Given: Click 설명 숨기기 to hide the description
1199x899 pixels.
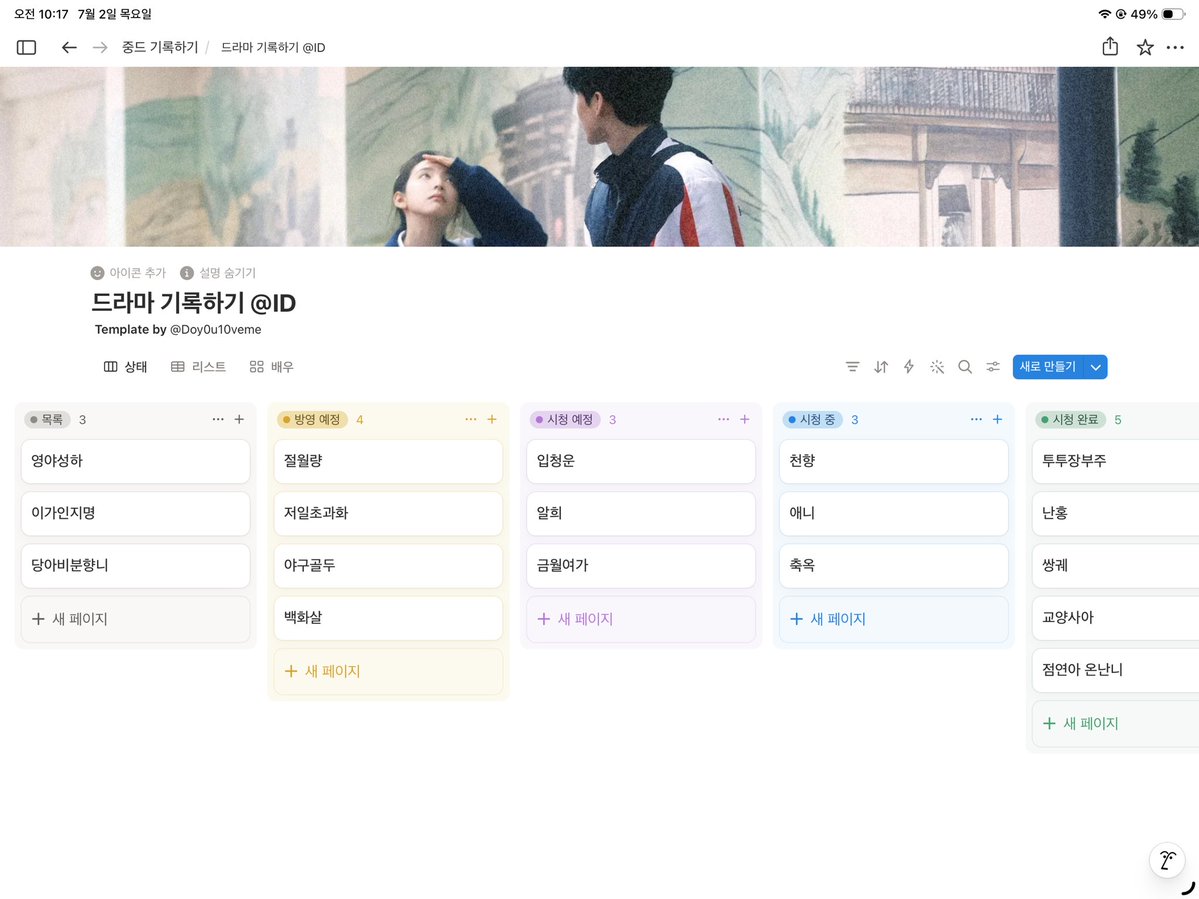Looking at the screenshot, I should tap(218, 273).
